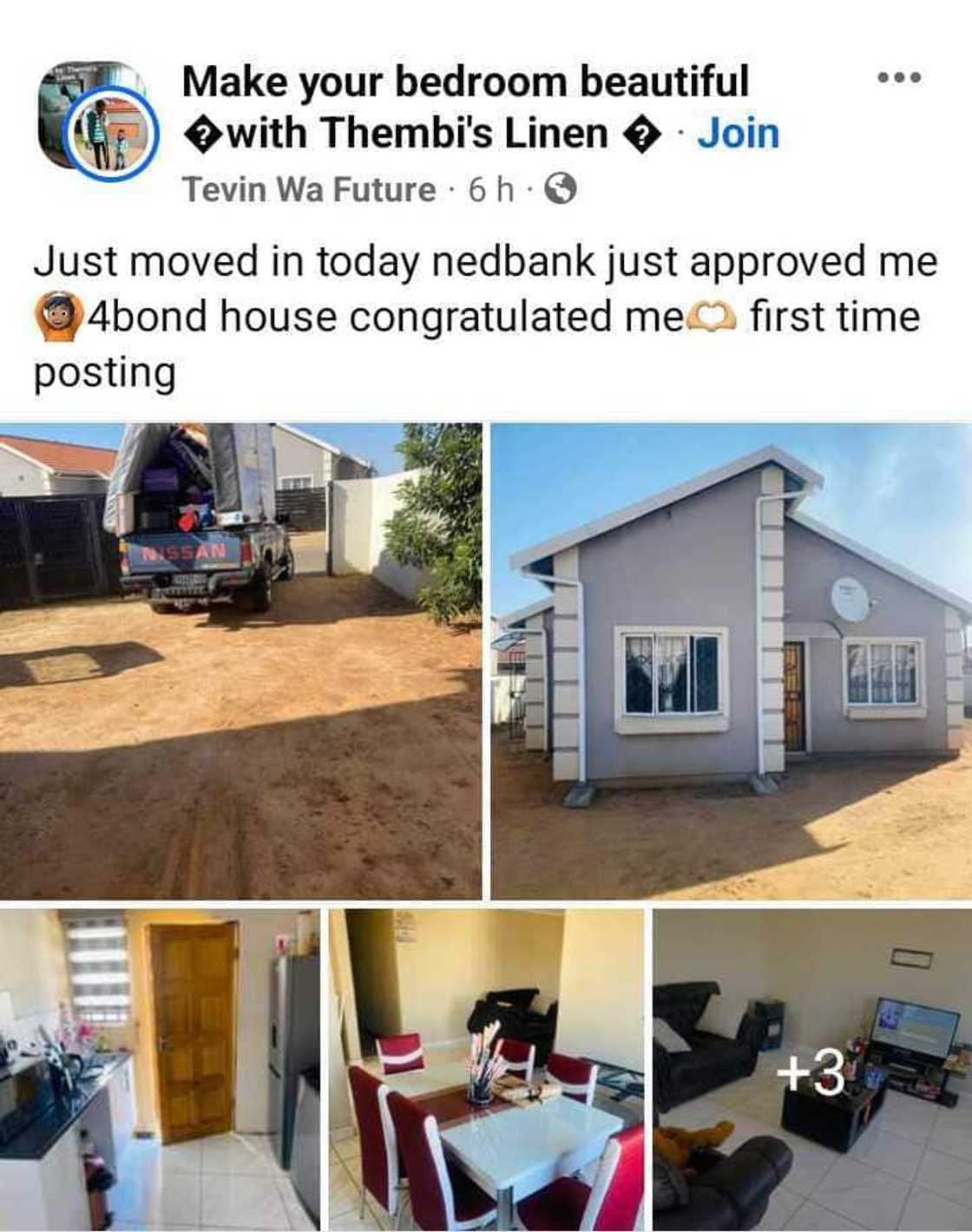Open the kitchen and wooden door photo
The image size is (972, 1232).
pyautogui.click(x=160, y=1069)
